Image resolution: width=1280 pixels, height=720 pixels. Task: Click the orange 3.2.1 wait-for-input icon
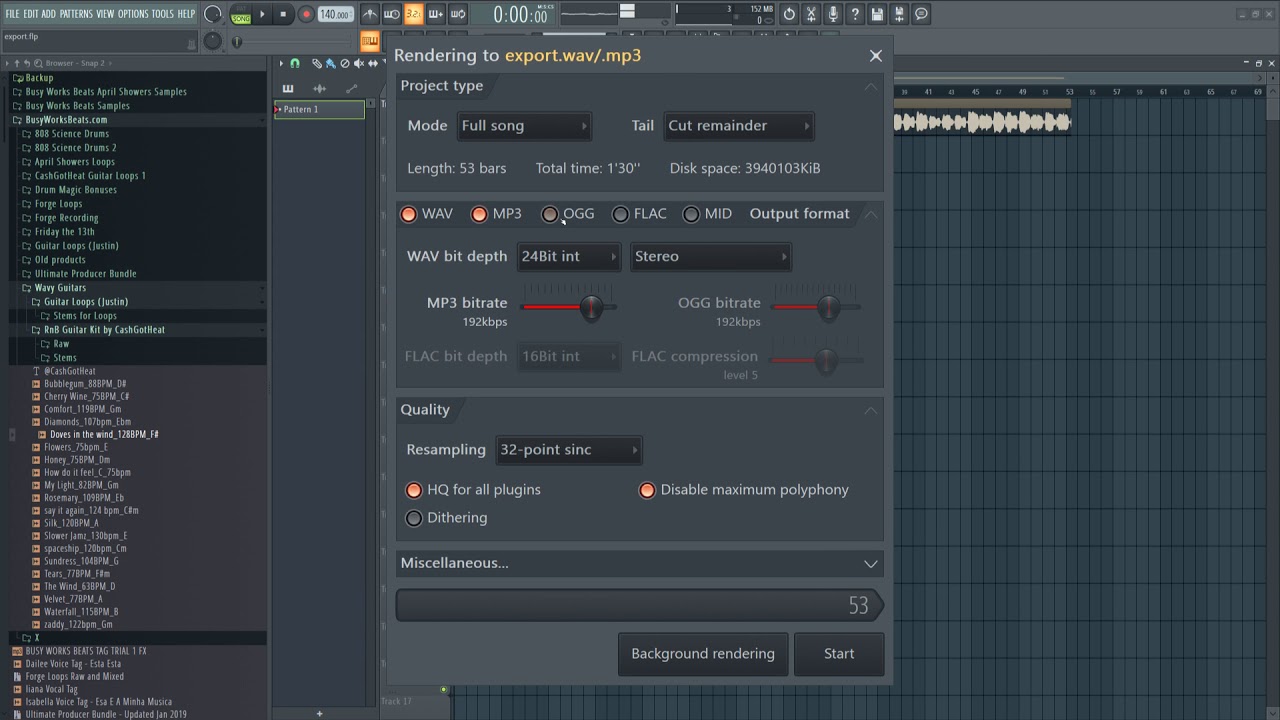coord(414,14)
